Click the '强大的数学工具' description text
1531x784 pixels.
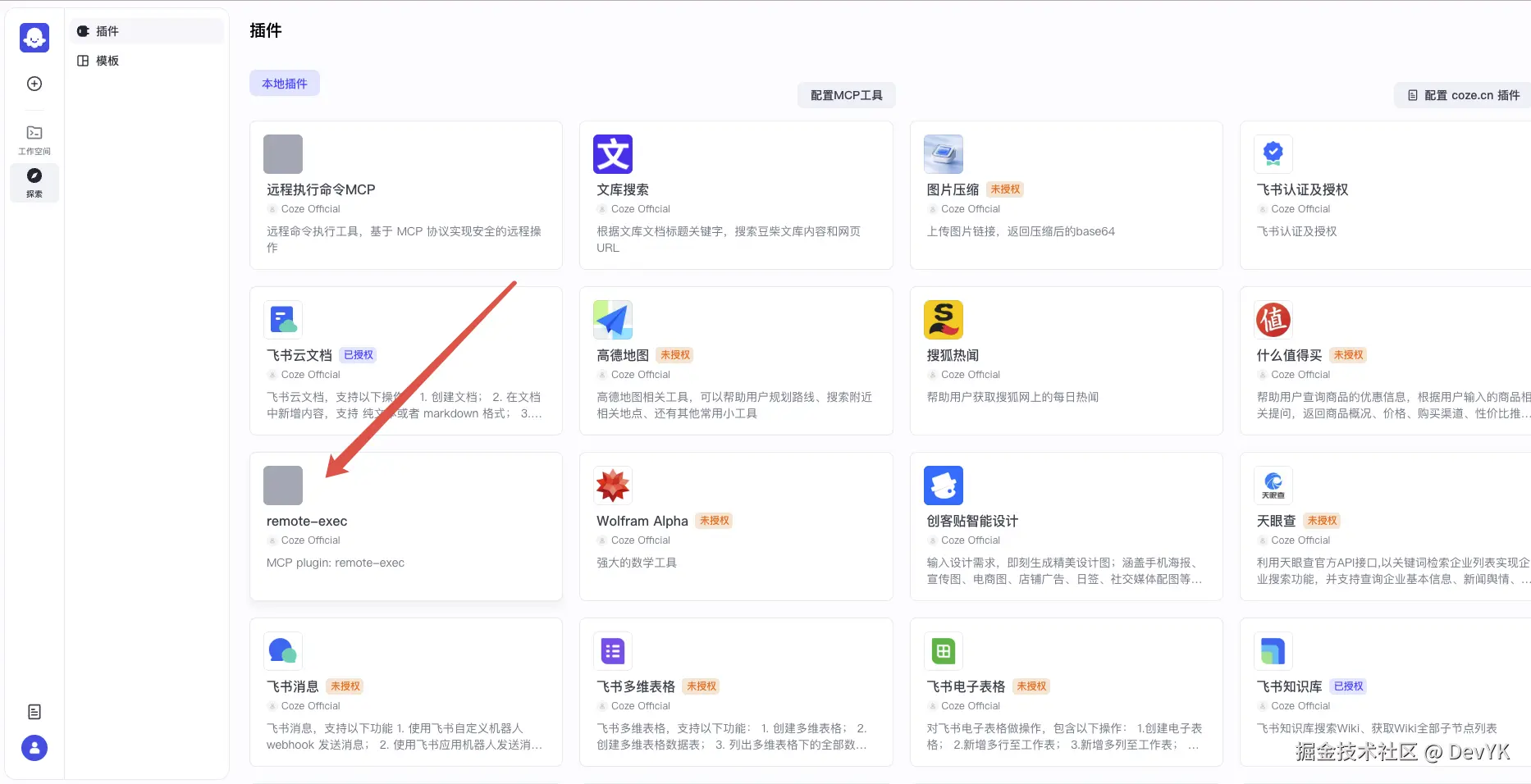637,563
